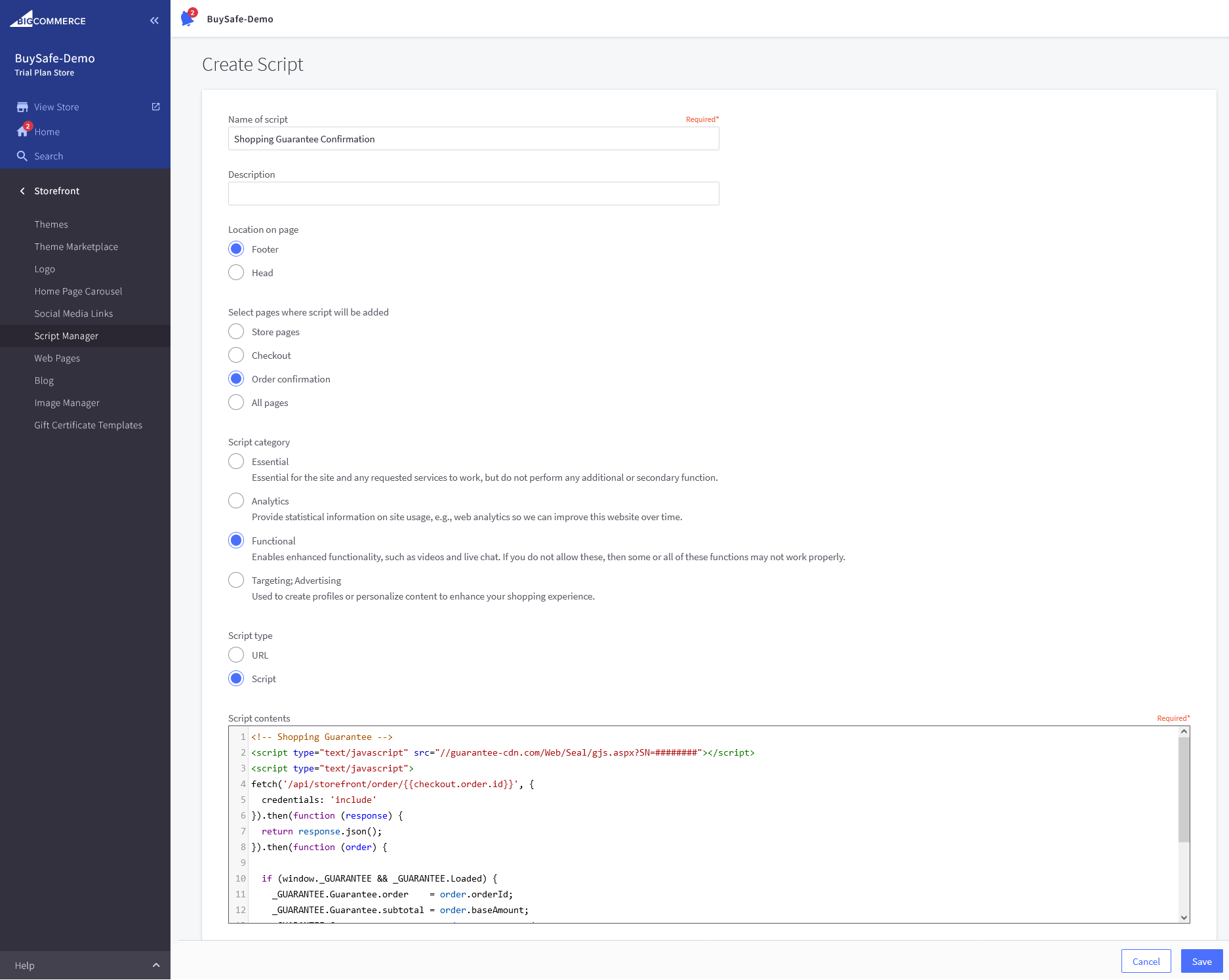Choose Checkout radio option
The width and height of the screenshot is (1229, 980).
236,355
